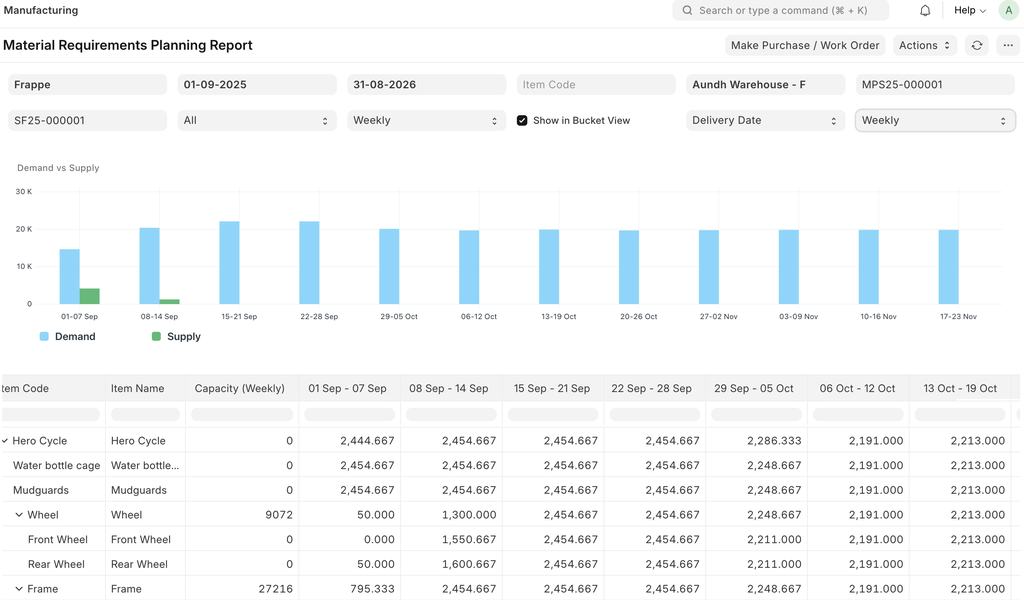The image size is (1024, 600).
Task: Open the All filter dropdown
Action: click(256, 120)
